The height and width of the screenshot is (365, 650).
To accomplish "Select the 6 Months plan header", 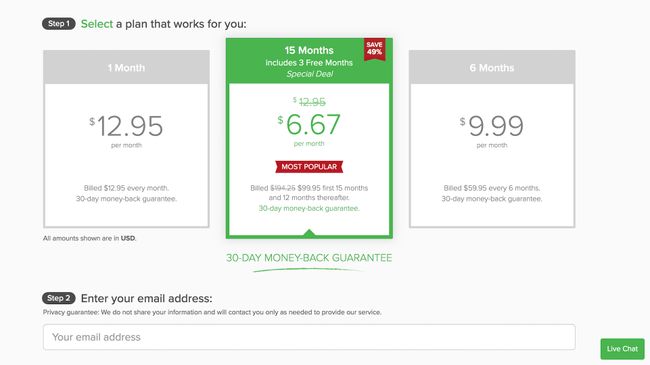I will tap(492, 68).
